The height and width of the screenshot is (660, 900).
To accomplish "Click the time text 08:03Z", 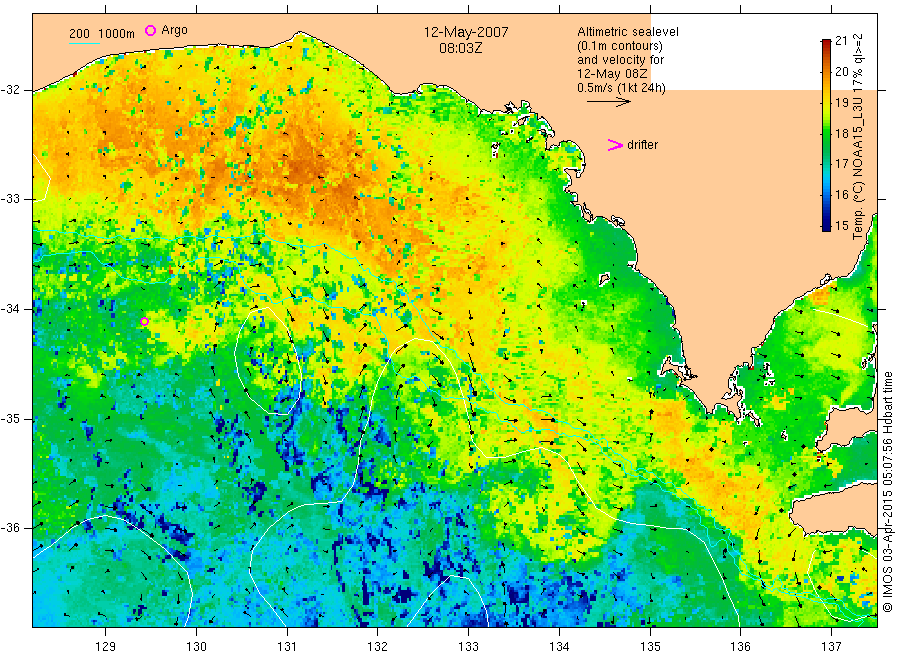I will tap(461, 48).
